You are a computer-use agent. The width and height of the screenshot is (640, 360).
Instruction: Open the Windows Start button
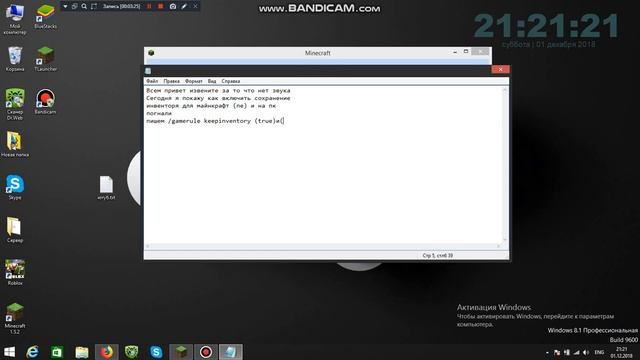click(x=9, y=352)
